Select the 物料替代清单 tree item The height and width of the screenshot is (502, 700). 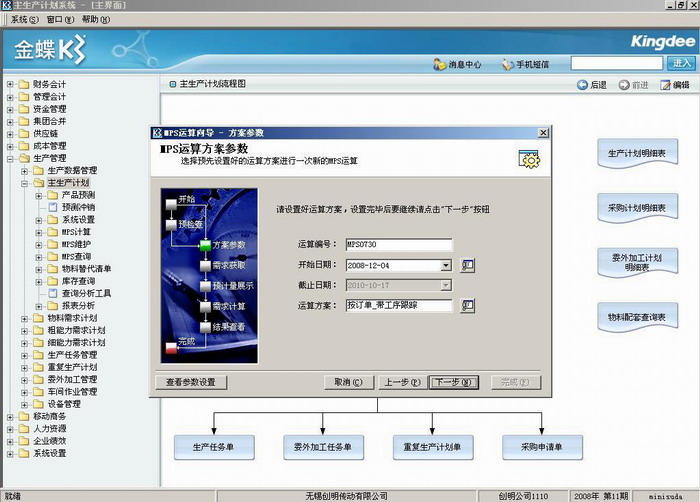pos(86,269)
